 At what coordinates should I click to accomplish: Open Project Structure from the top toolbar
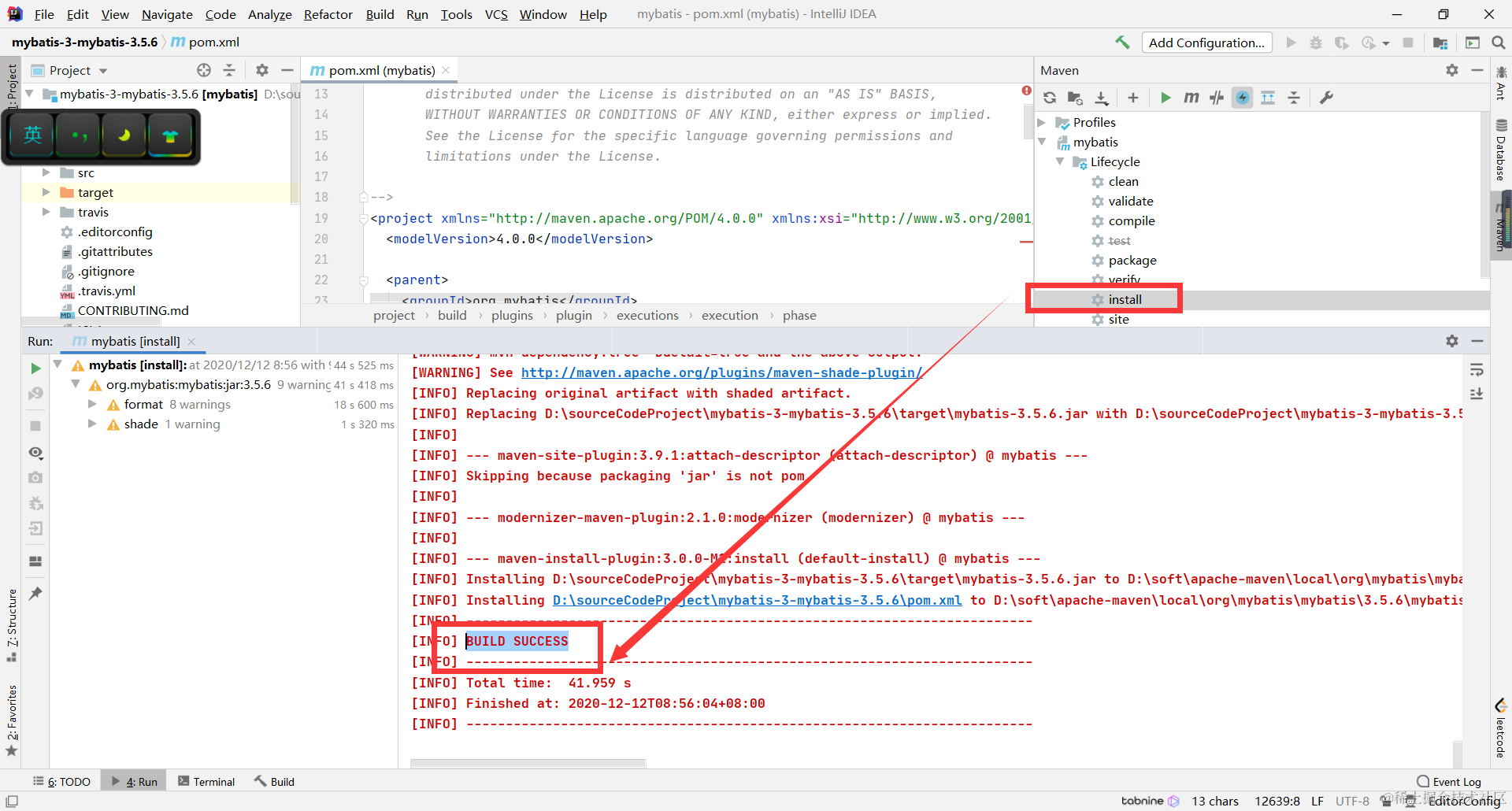pos(1440,43)
